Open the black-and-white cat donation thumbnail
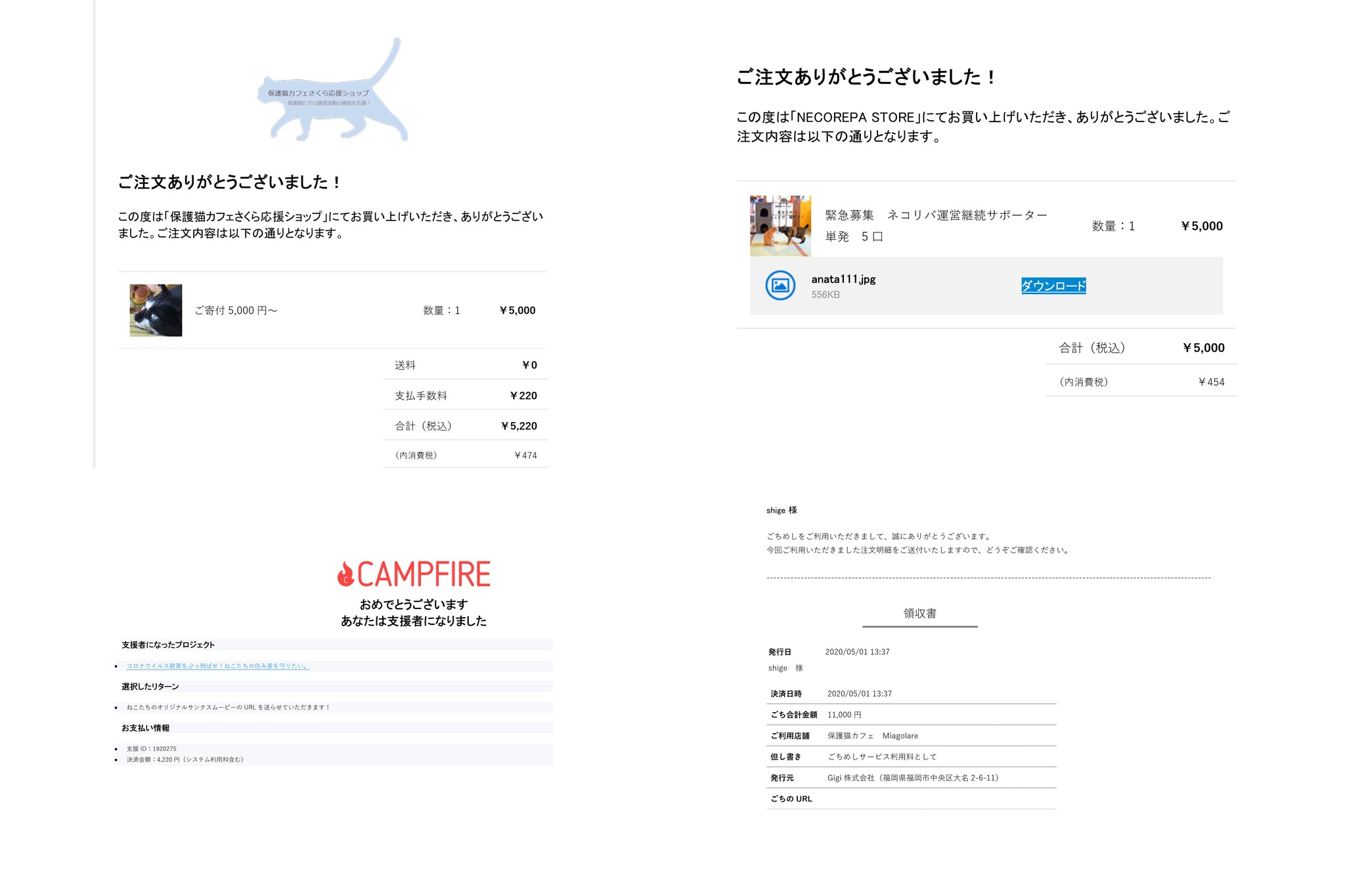The image size is (1345, 896). coord(156,310)
